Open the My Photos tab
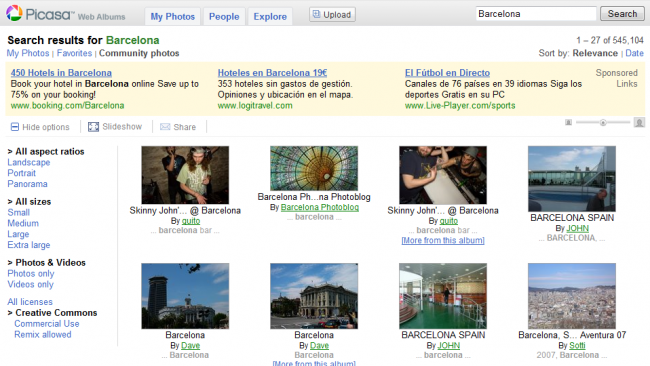The width and height of the screenshot is (650, 366). coord(172,17)
